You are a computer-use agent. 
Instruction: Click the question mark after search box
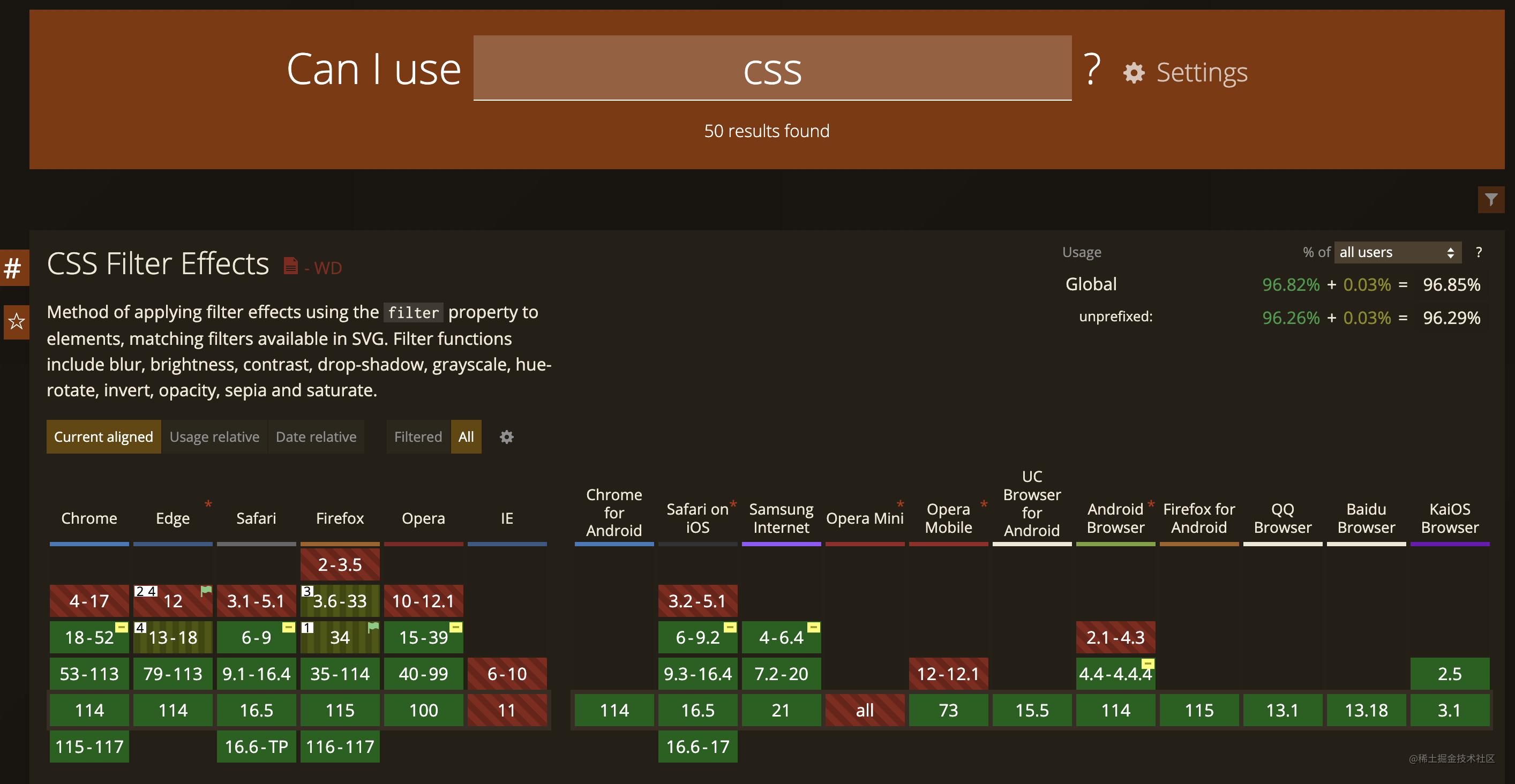[1092, 69]
